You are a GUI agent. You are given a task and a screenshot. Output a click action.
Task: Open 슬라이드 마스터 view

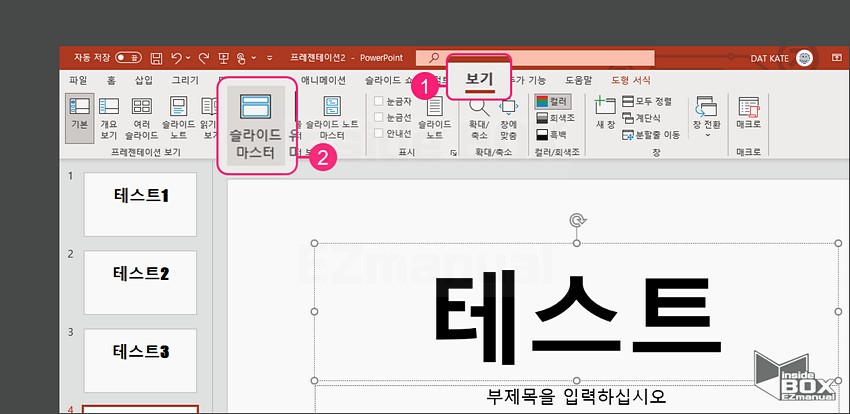tap(255, 125)
